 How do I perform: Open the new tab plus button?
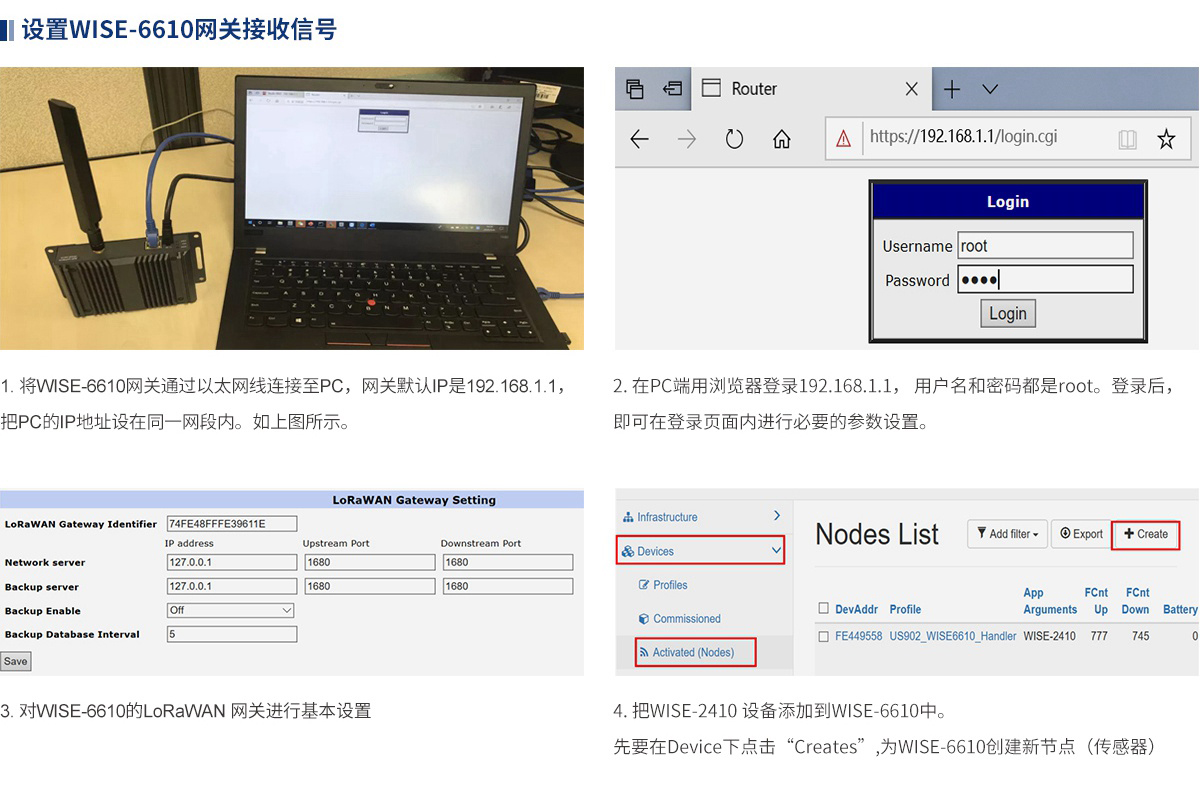click(x=952, y=89)
